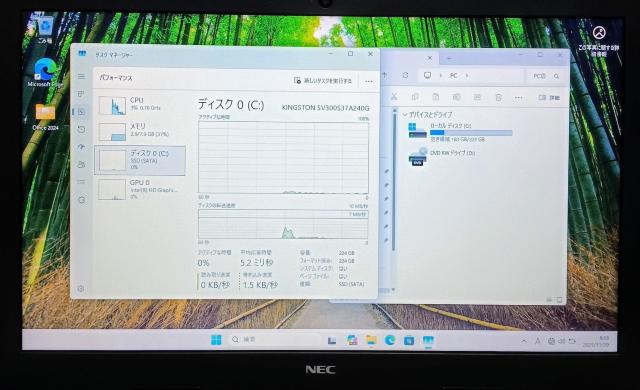The image size is (640, 390).
Task: Open Task View from the taskbar
Action: coord(332,340)
